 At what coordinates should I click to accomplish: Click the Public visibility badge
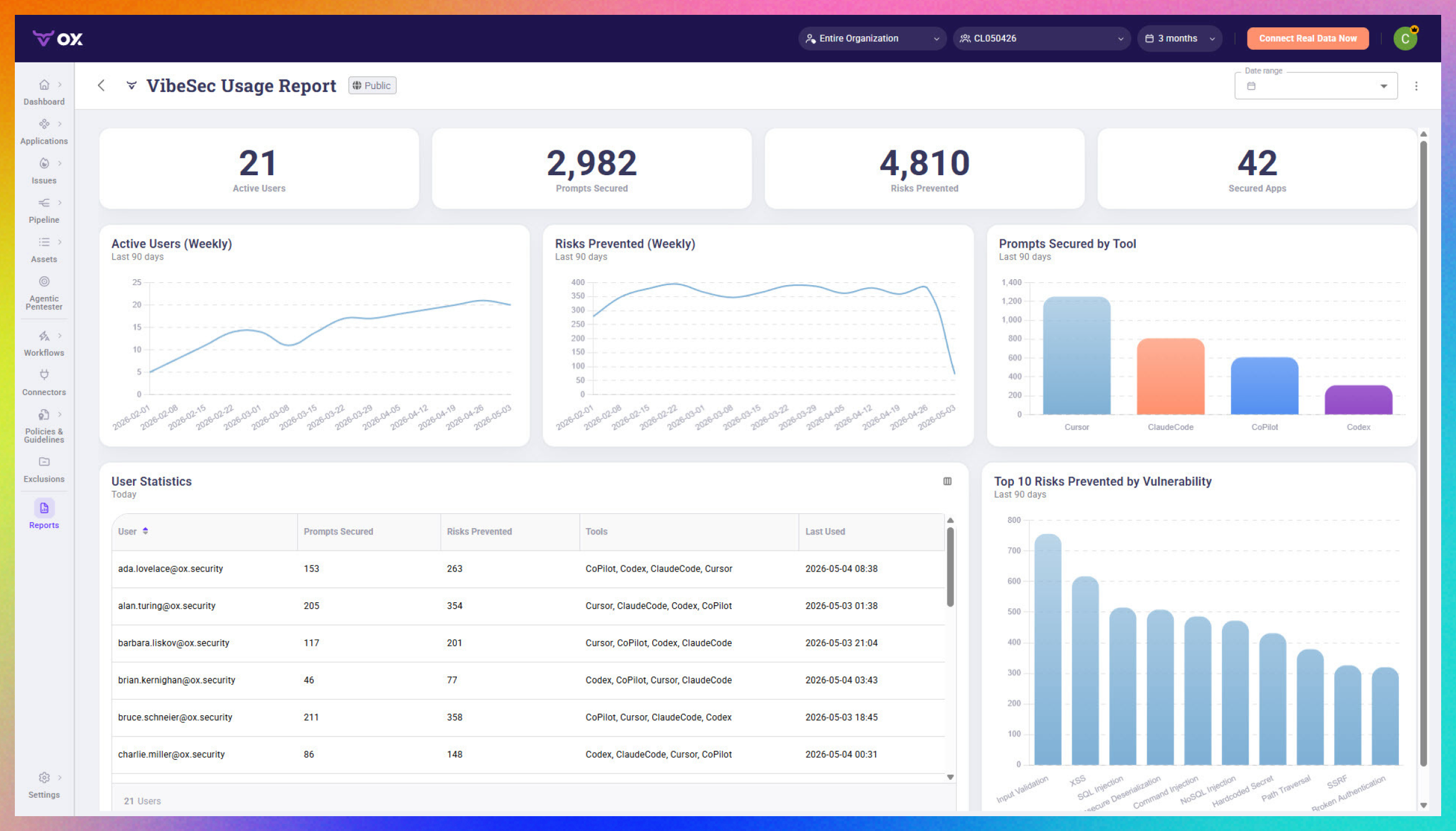(372, 86)
